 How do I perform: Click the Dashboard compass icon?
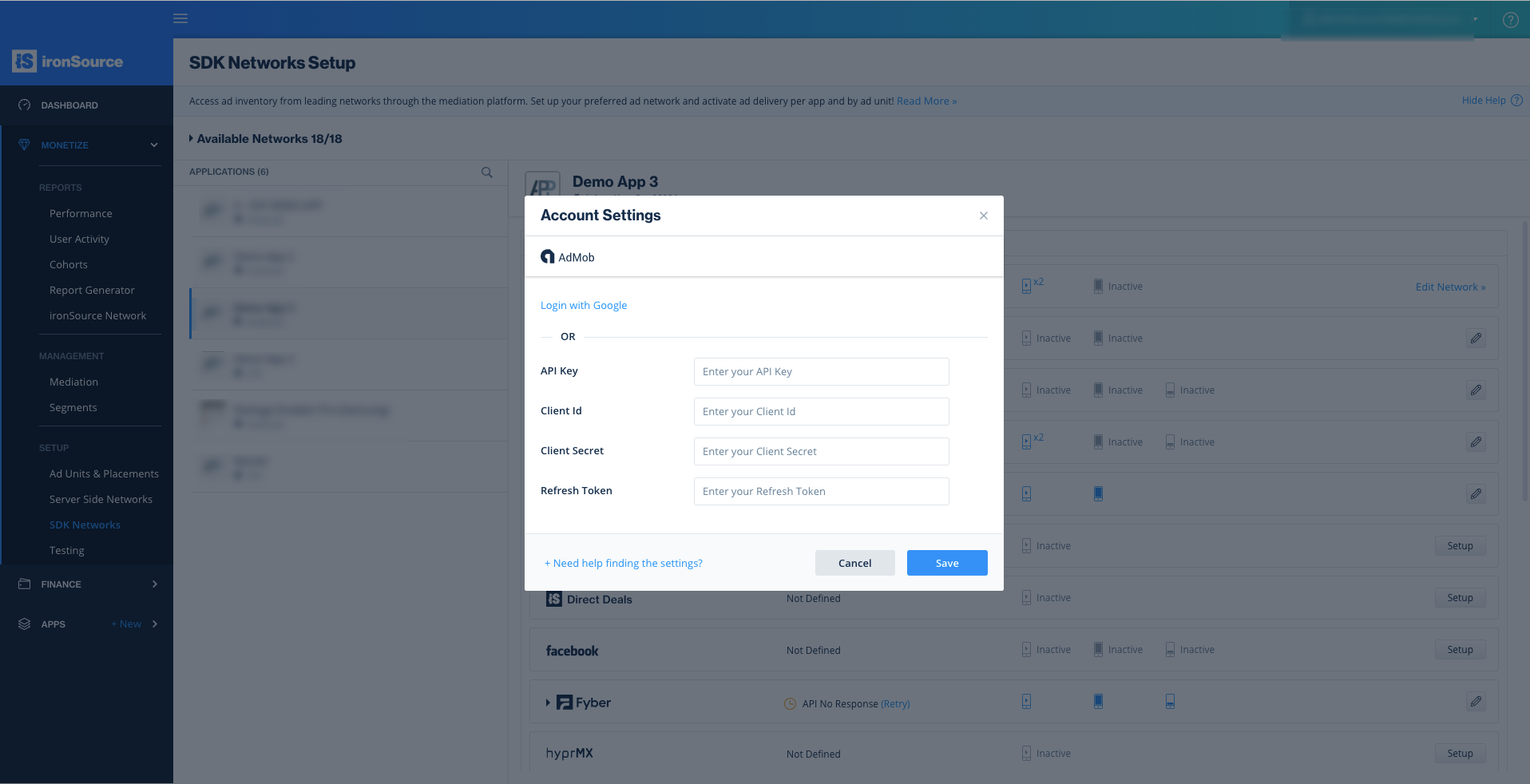pos(24,105)
